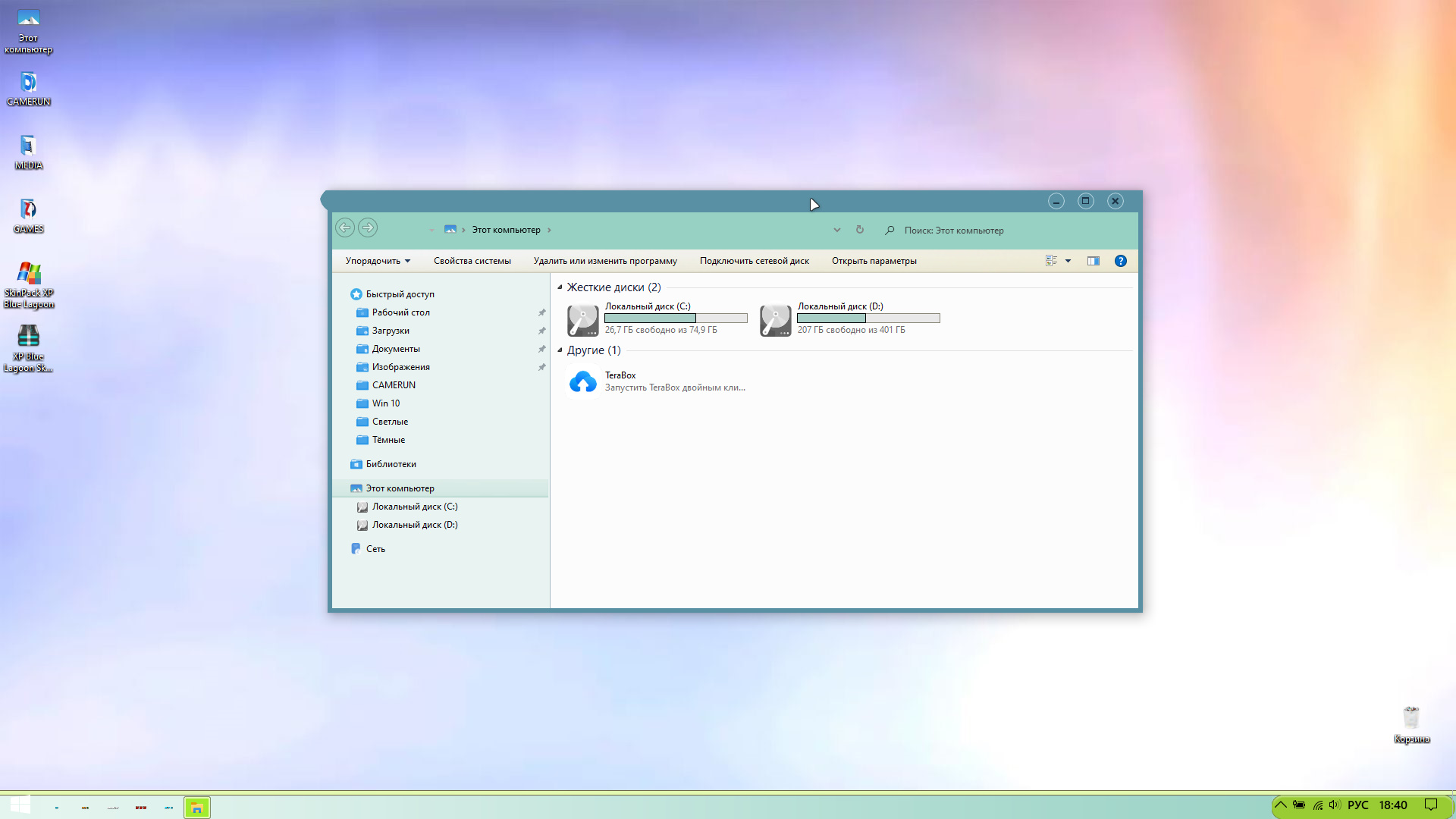The image size is (1456, 819).
Task: Select Local Disk (D:) drive icon
Action: [775, 320]
